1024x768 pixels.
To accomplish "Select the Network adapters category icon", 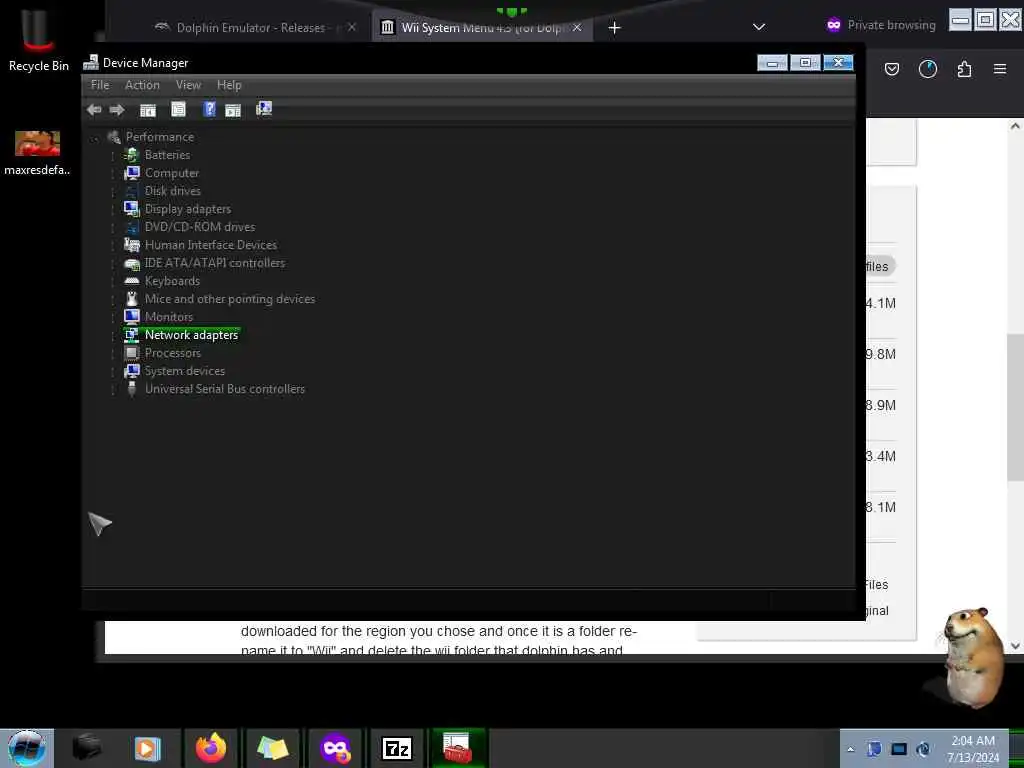I will [x=132, y=334].
